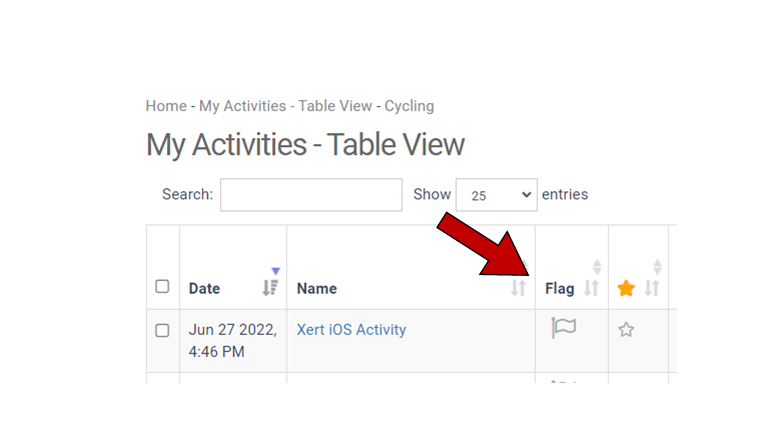Click the Home breadcrumb link
This screenshot has width=778, height=438.
(x=166, y=106)
